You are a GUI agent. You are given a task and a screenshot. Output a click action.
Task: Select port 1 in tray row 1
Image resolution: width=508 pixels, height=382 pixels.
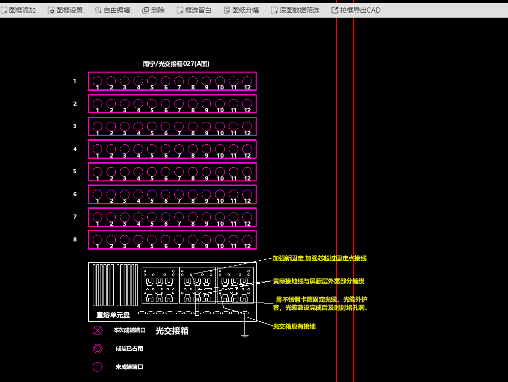point(97,81)
